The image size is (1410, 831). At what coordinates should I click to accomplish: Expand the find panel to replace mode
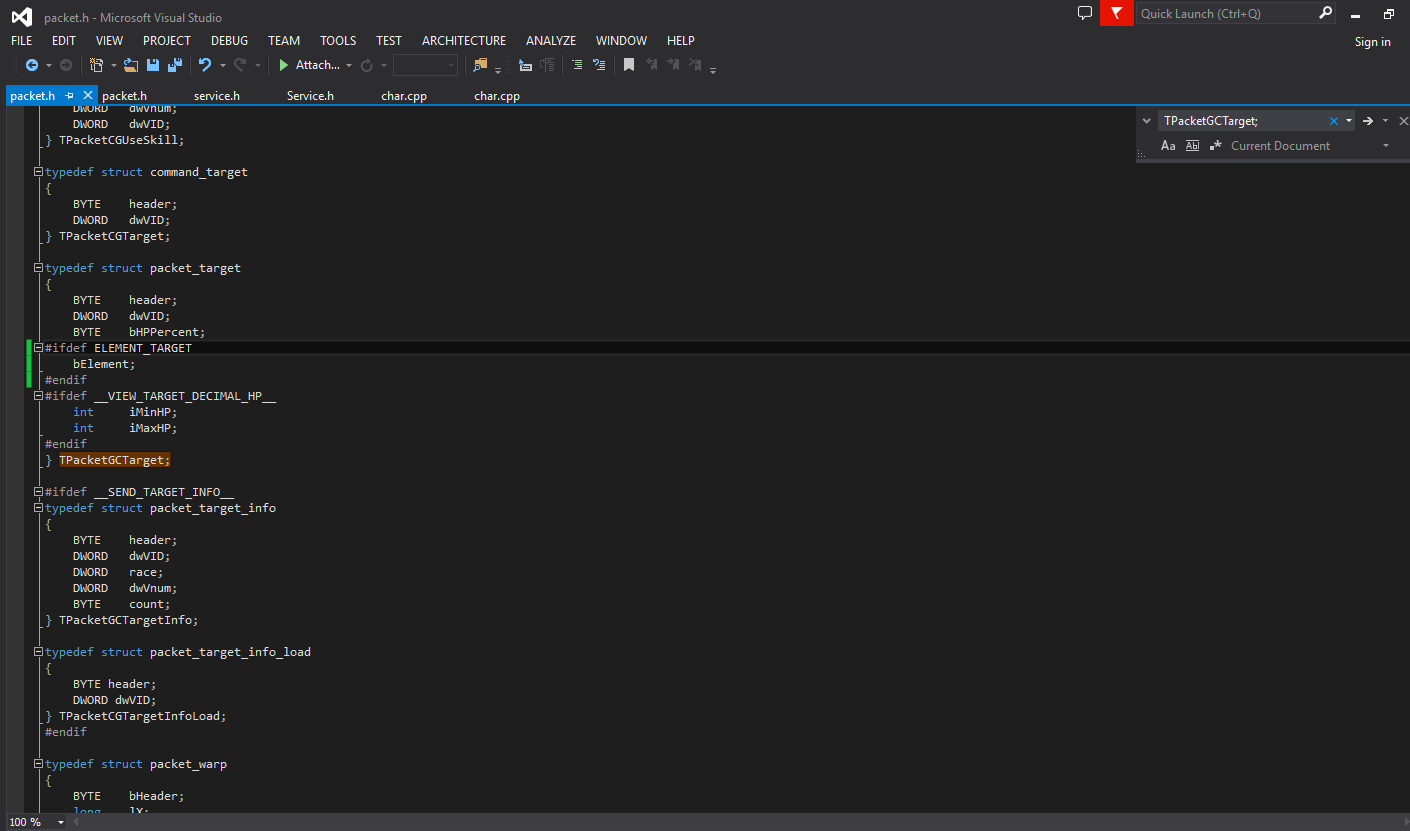tap(1146, 121)
